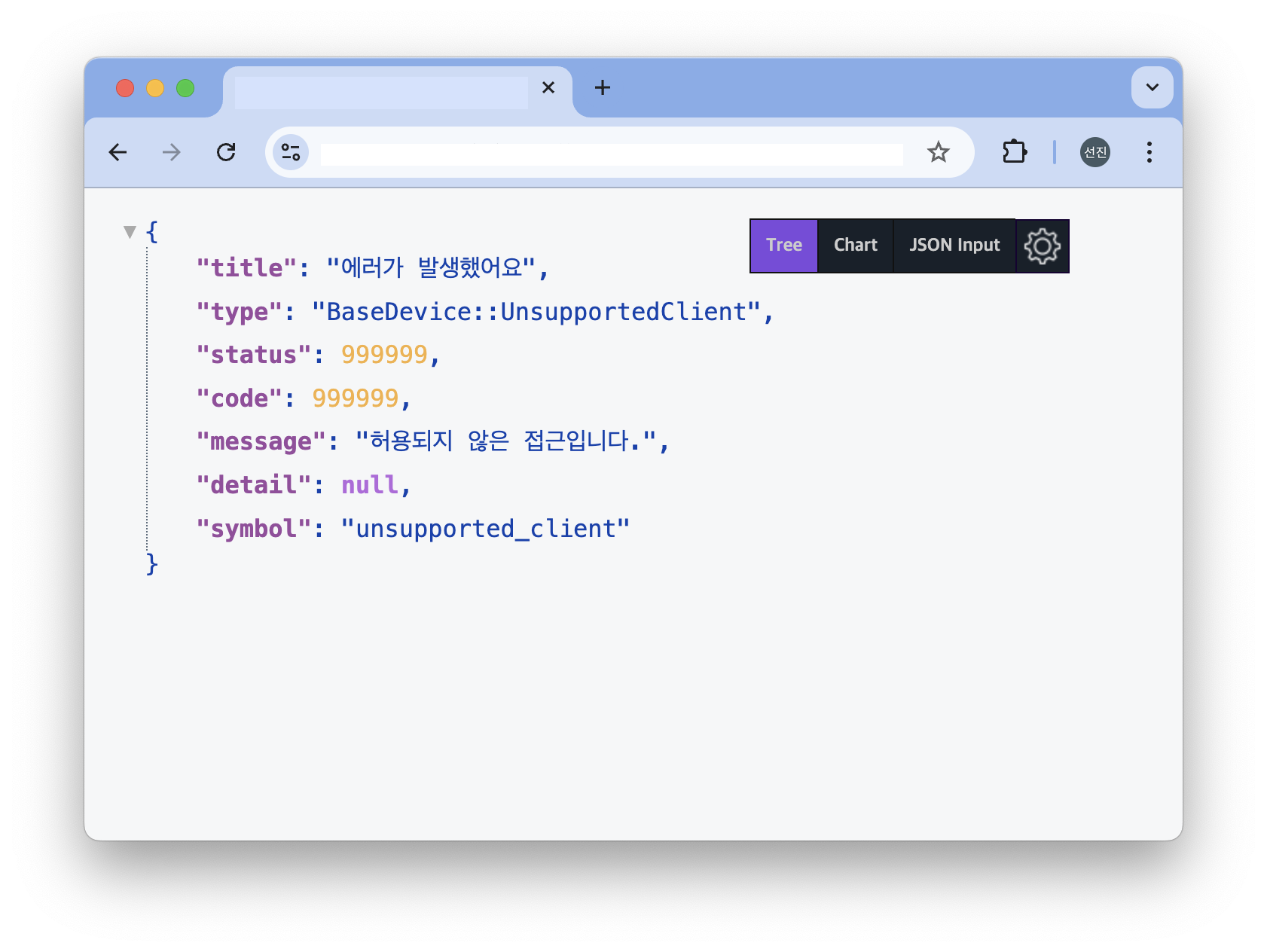Click the "unsupported_client" value
1267x952 pixels.
click(486, 529)
